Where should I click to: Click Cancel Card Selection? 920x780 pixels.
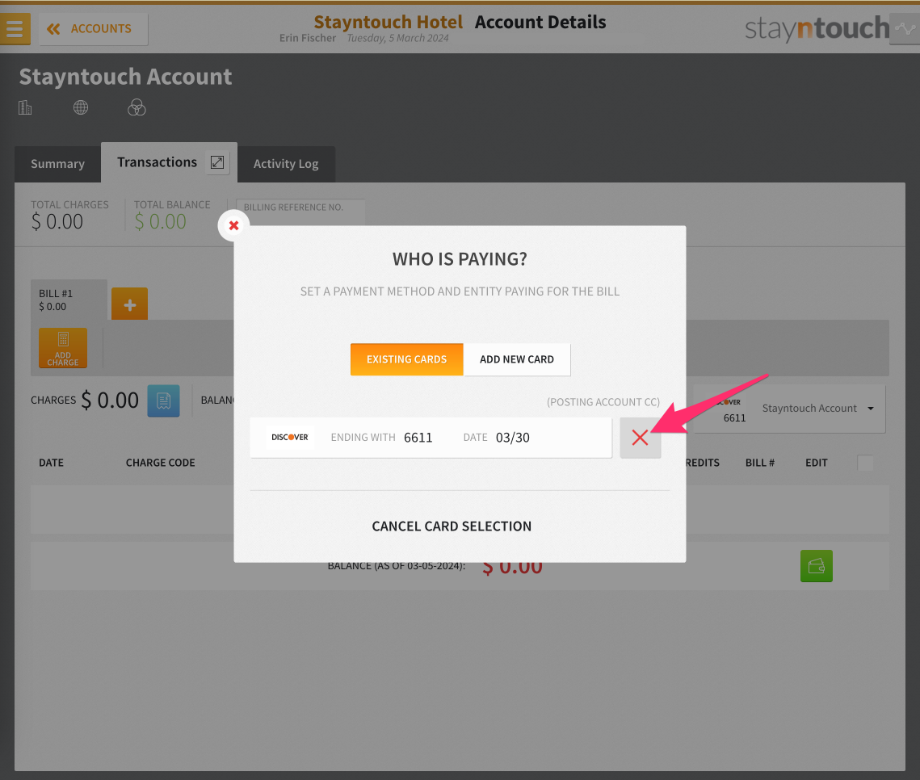pos(452,526)
